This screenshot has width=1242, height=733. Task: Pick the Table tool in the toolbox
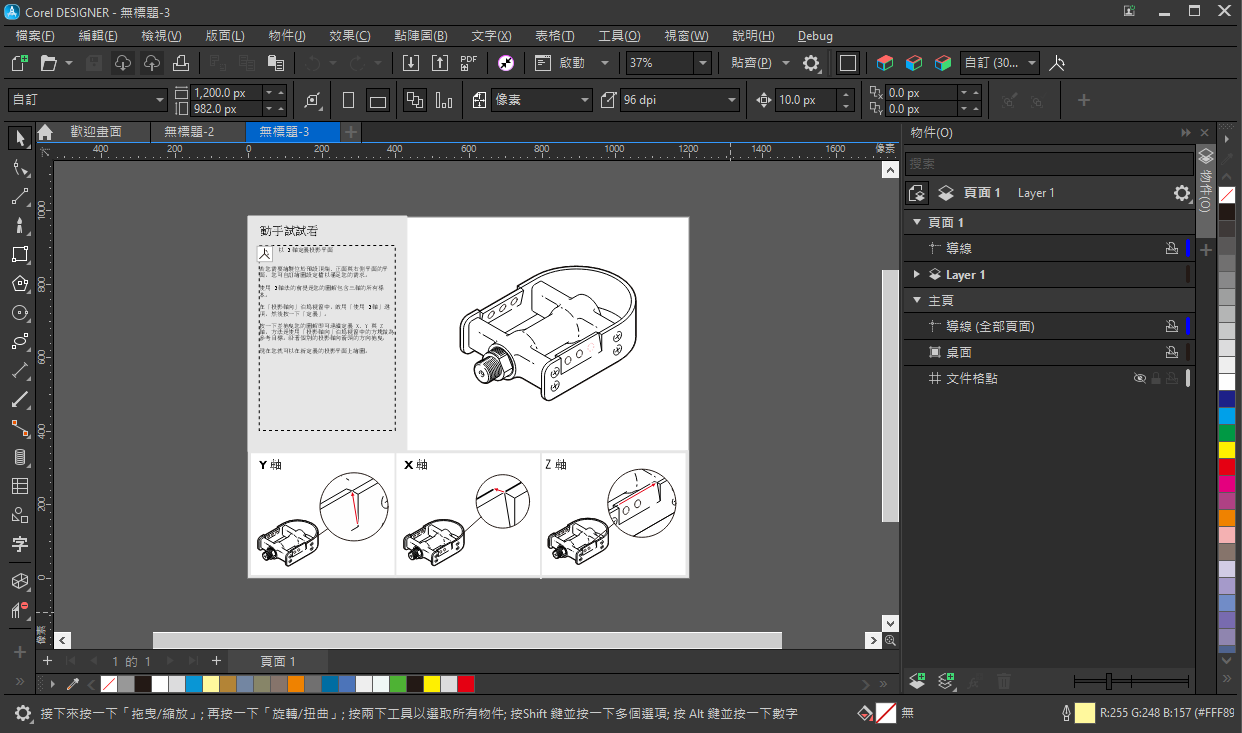tap(19, 486)
